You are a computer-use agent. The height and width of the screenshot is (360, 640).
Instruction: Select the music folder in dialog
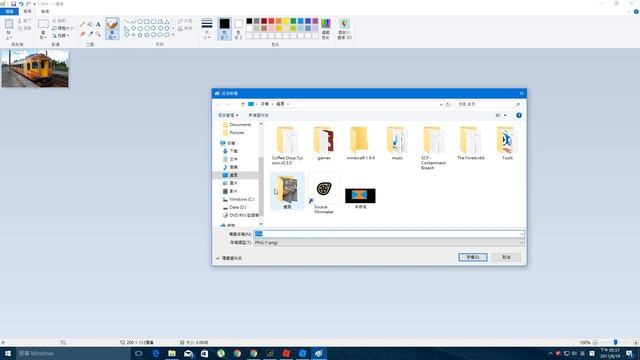tap(397, 144)
